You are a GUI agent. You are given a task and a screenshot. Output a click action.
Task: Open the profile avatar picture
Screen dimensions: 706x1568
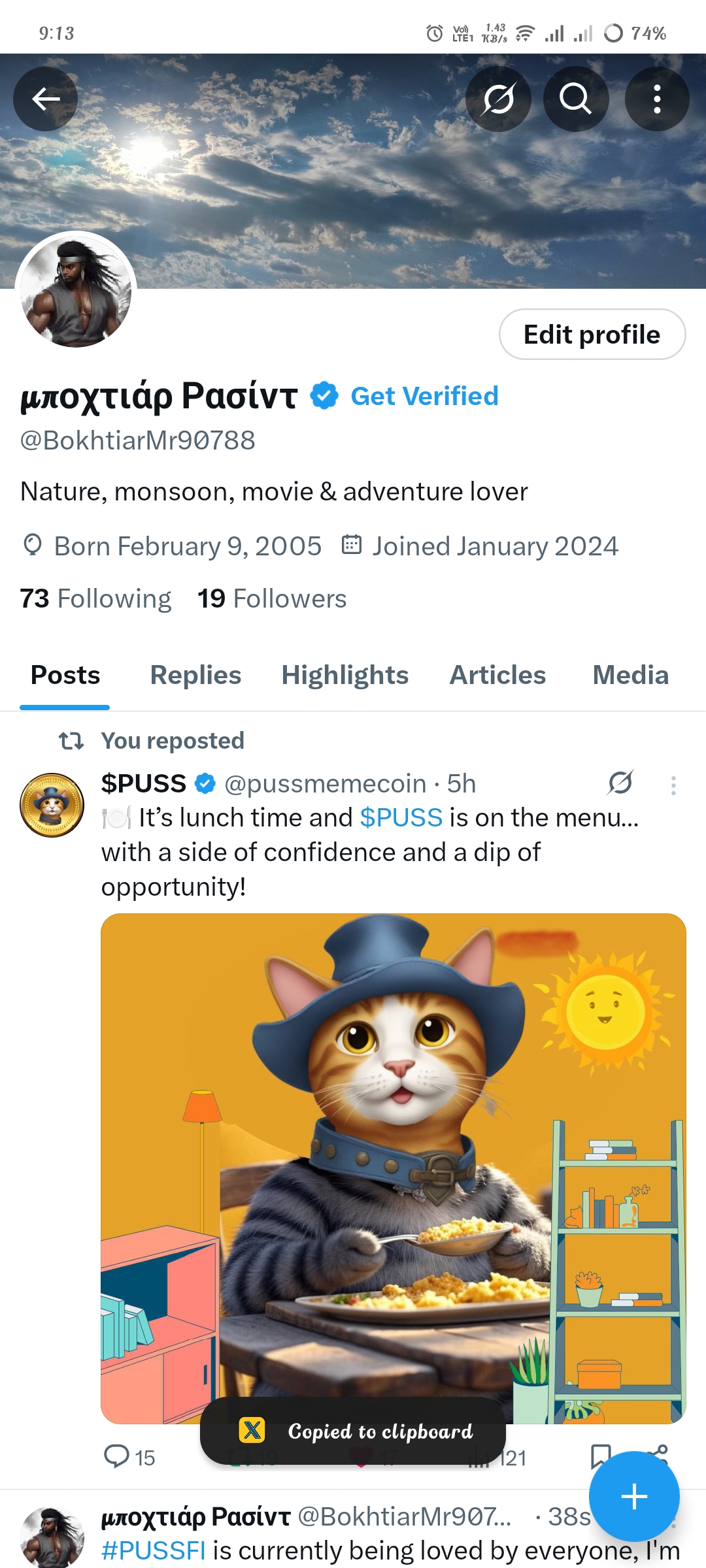pyautogui.click(x=76, y=291)
